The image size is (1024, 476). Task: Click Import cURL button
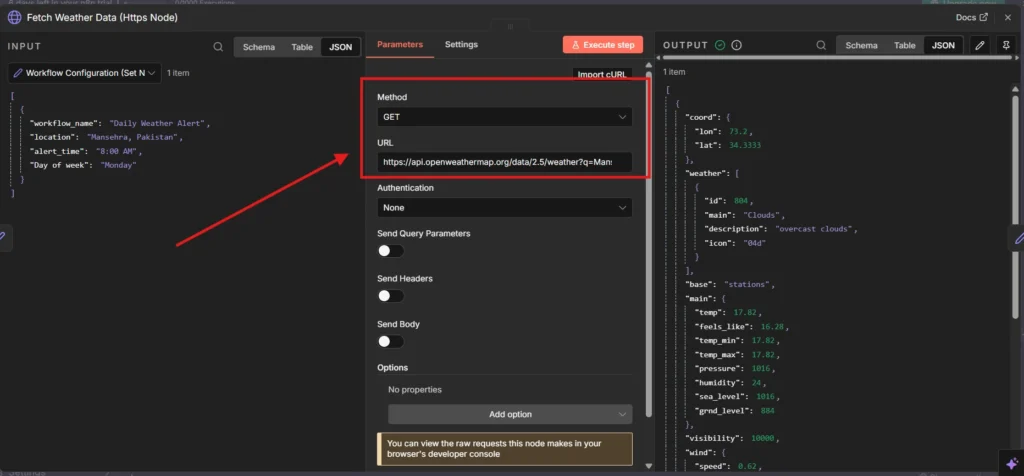[602, 74]
